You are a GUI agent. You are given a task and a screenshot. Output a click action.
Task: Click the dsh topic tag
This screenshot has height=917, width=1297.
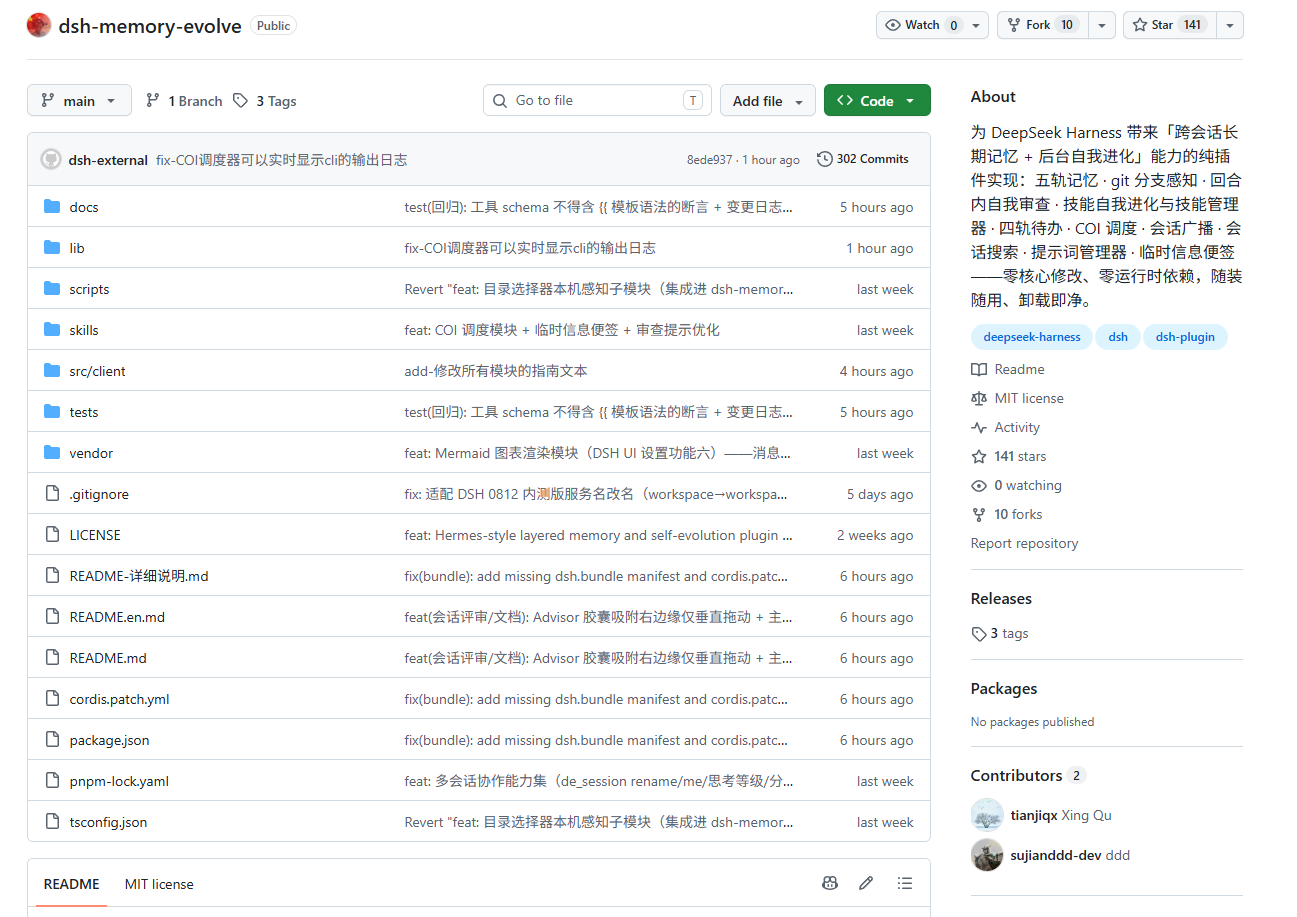pos(1118,337)
